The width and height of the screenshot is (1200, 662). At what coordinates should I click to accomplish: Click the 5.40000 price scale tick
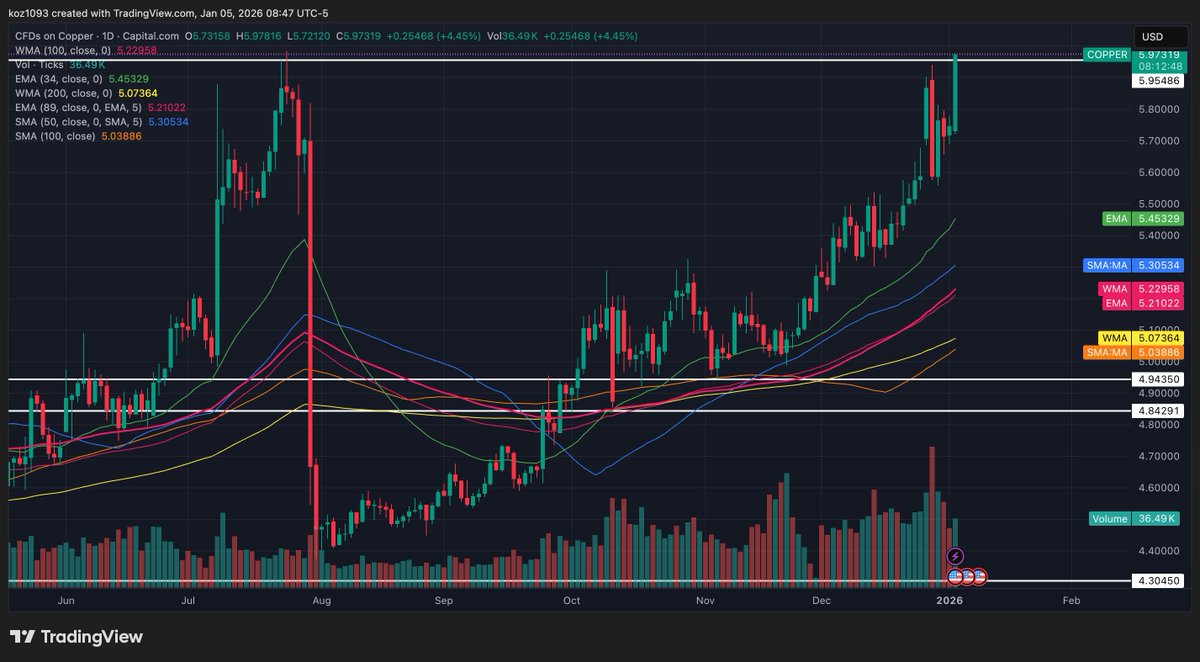[1159, 235]
